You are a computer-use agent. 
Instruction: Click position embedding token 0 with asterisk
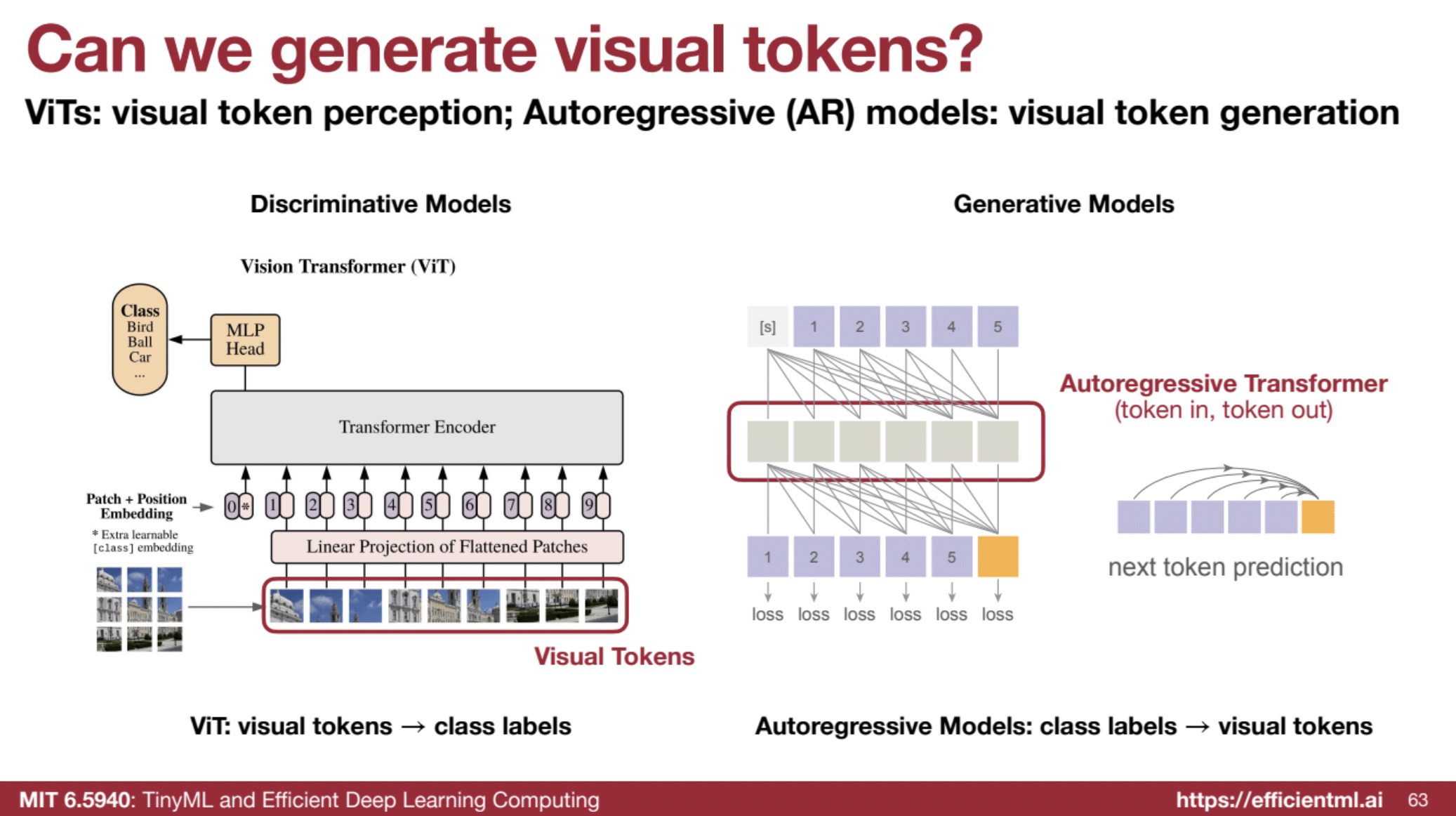click(239, 506)
